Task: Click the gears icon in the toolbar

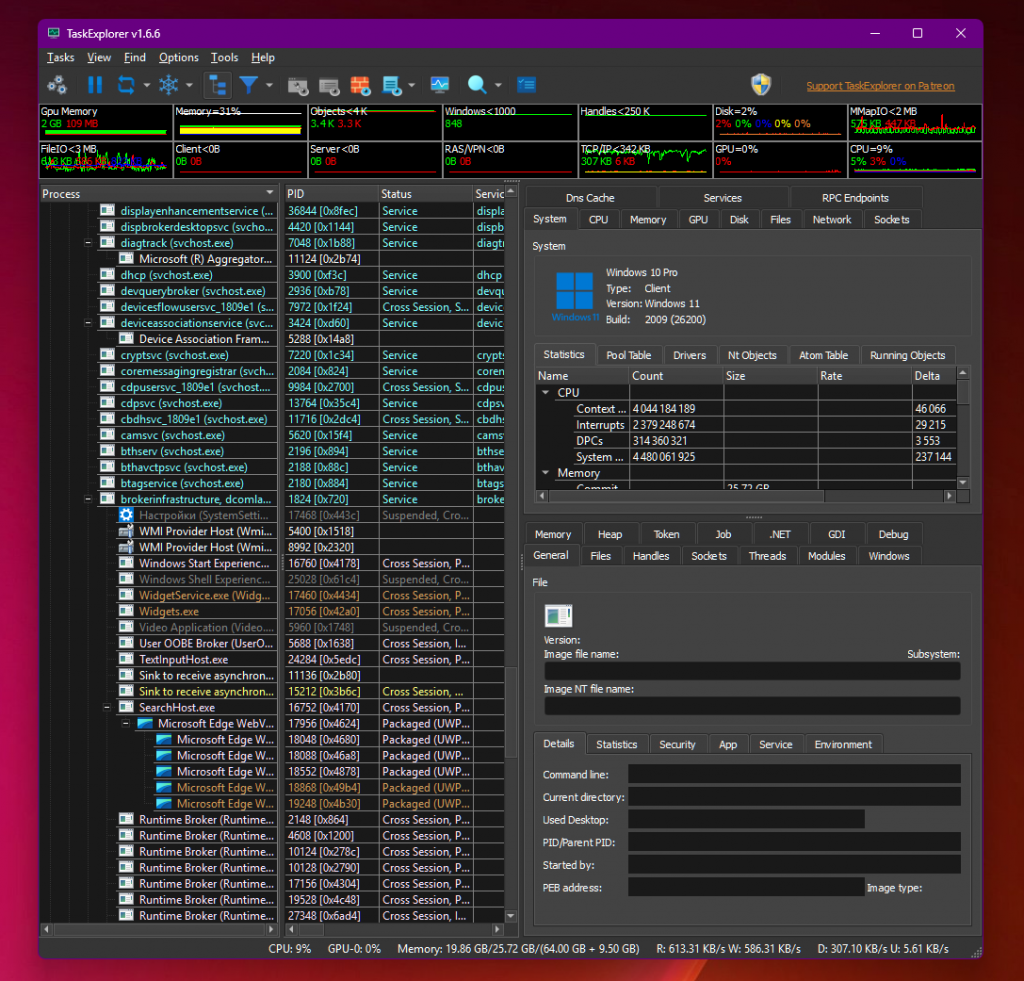Action: (x=57, y=85)
